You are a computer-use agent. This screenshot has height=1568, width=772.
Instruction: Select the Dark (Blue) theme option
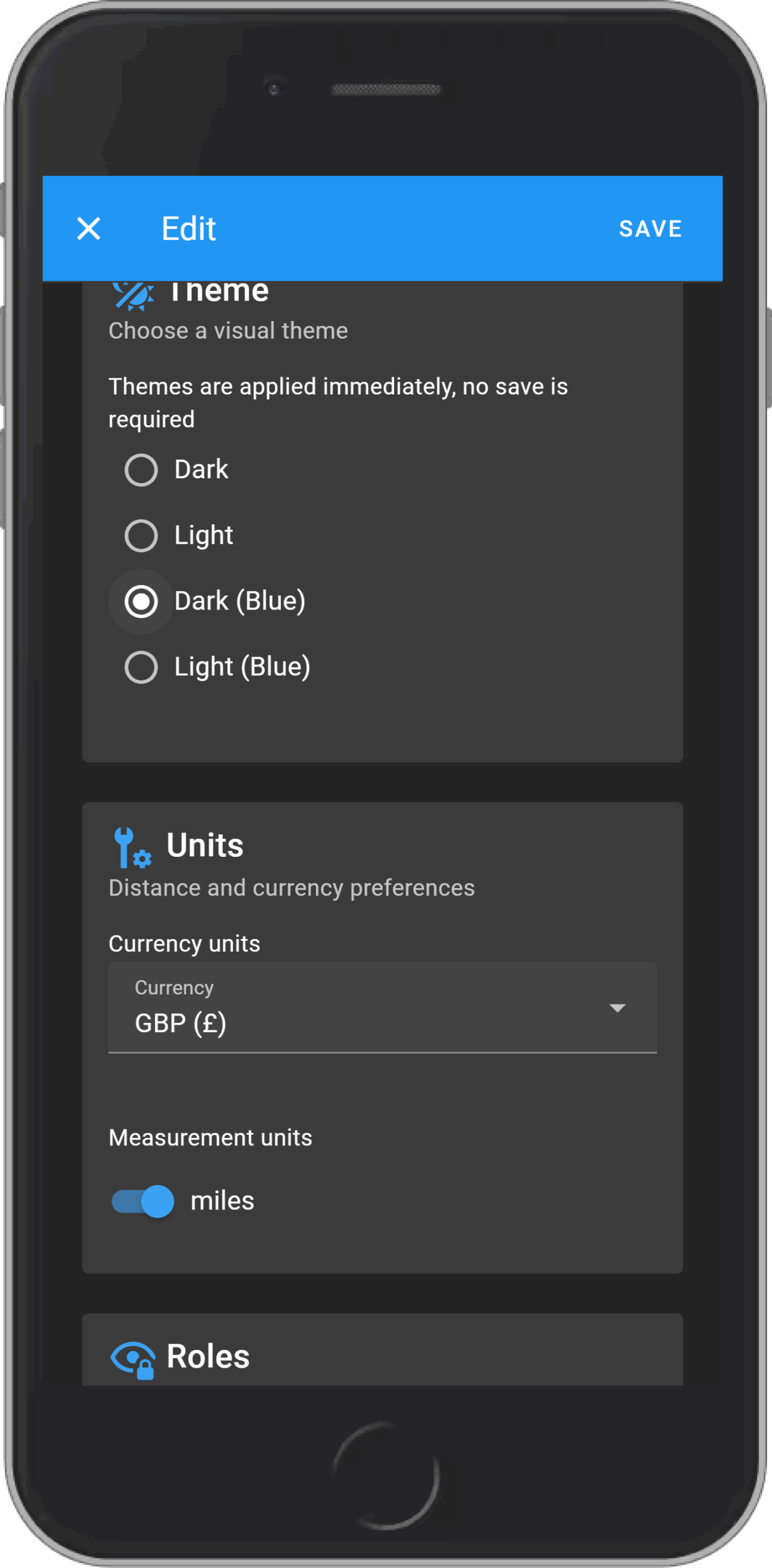(x=141, y=601)
